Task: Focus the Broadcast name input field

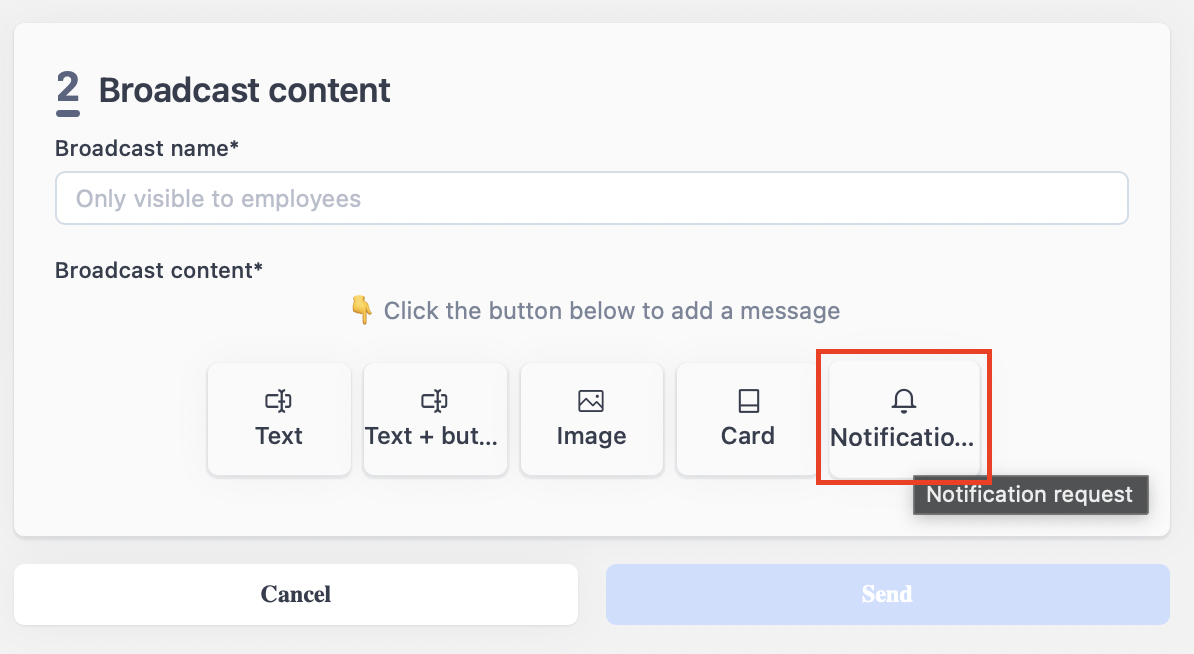Action: pos(592,198)
